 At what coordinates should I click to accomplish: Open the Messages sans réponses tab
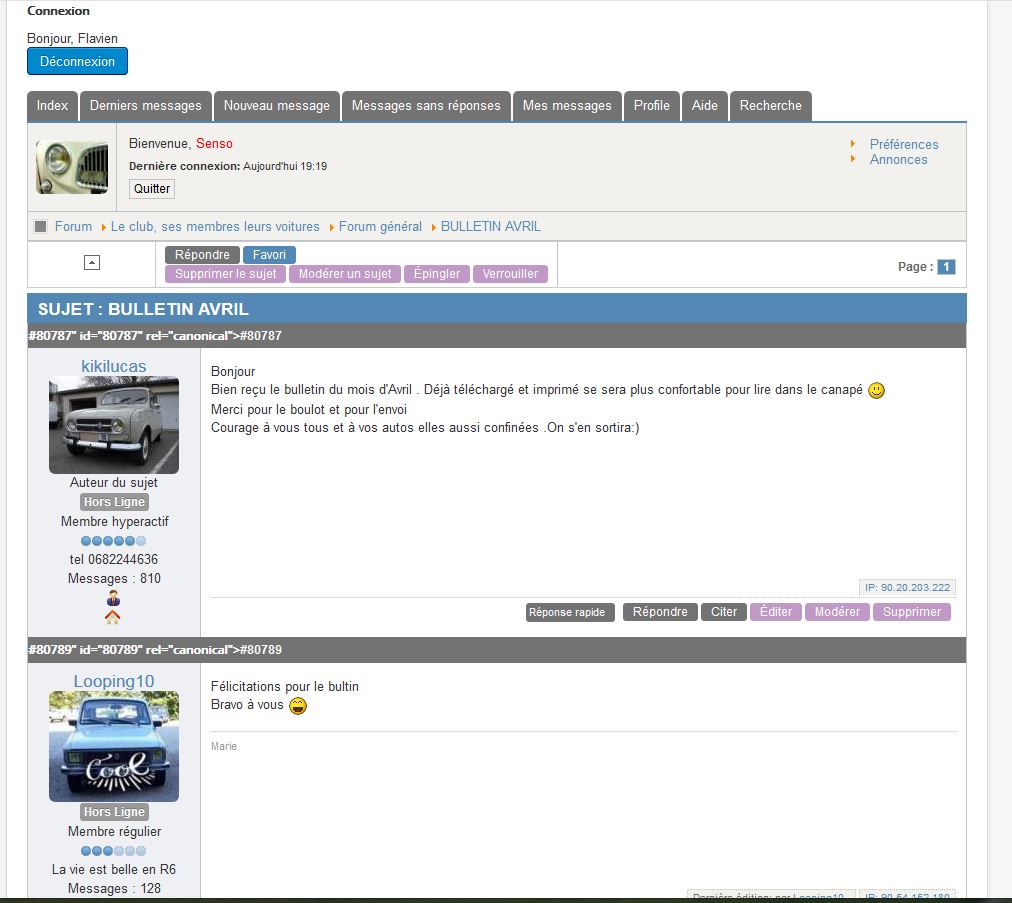click(426, 106)
